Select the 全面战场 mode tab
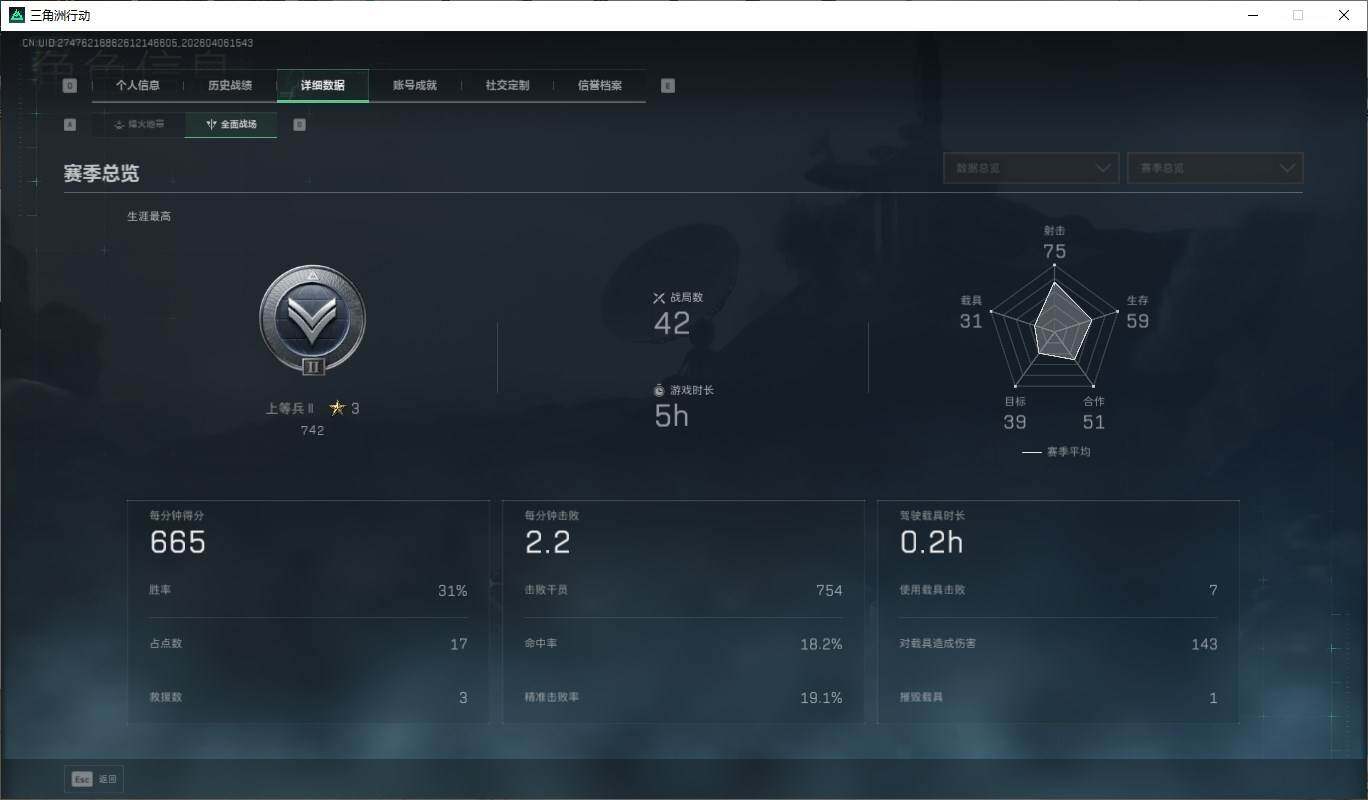1368x800 pixels. pos(231,125)
